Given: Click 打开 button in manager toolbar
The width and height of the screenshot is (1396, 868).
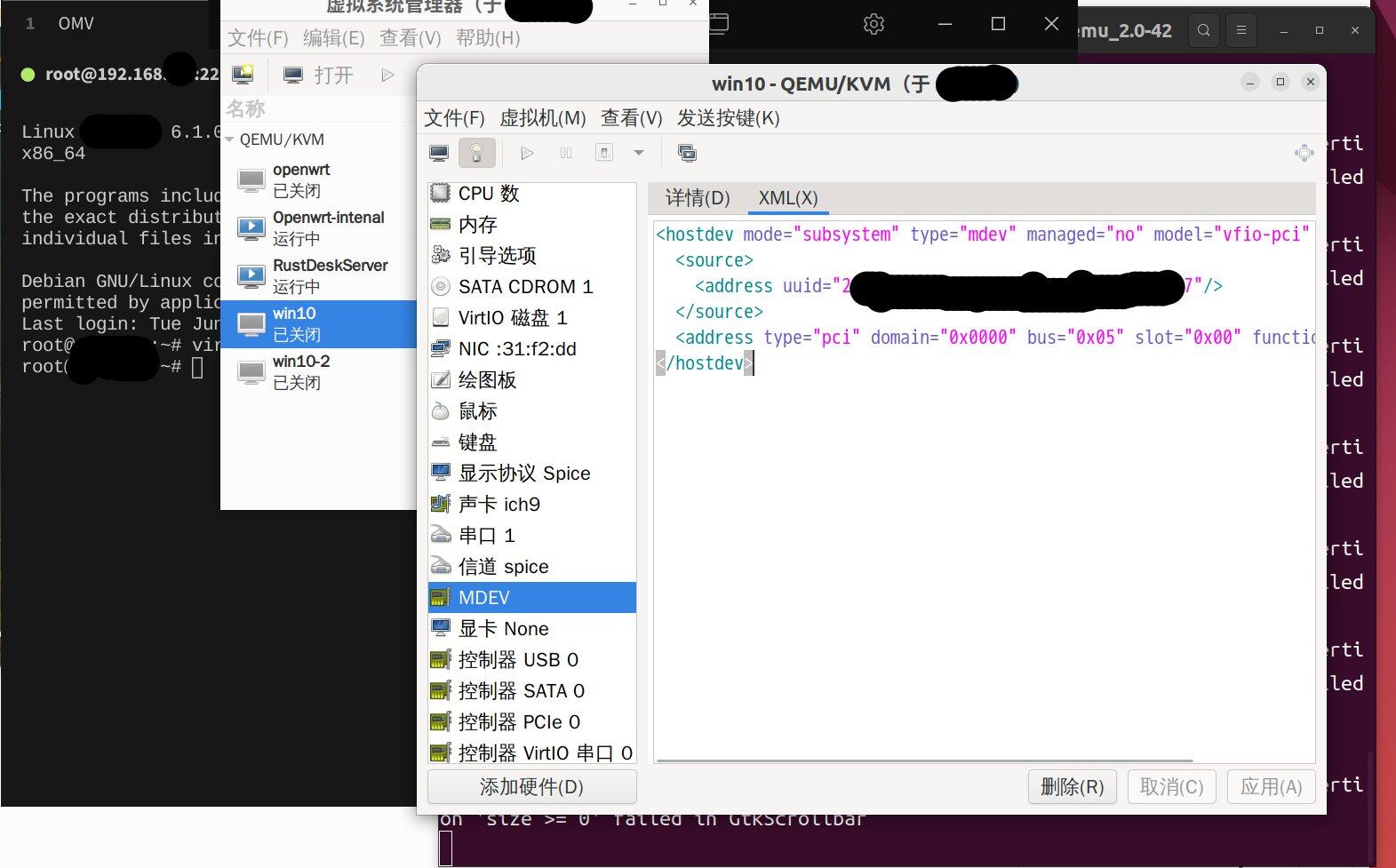Looking at the screenshot, I should [x=318, y=76].
